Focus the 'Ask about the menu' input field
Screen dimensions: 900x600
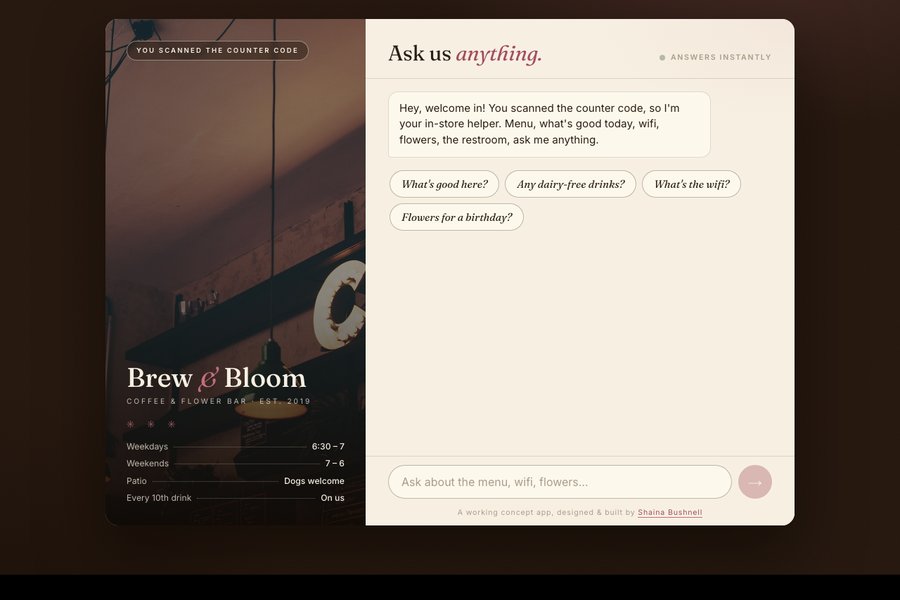click(560, 482)
